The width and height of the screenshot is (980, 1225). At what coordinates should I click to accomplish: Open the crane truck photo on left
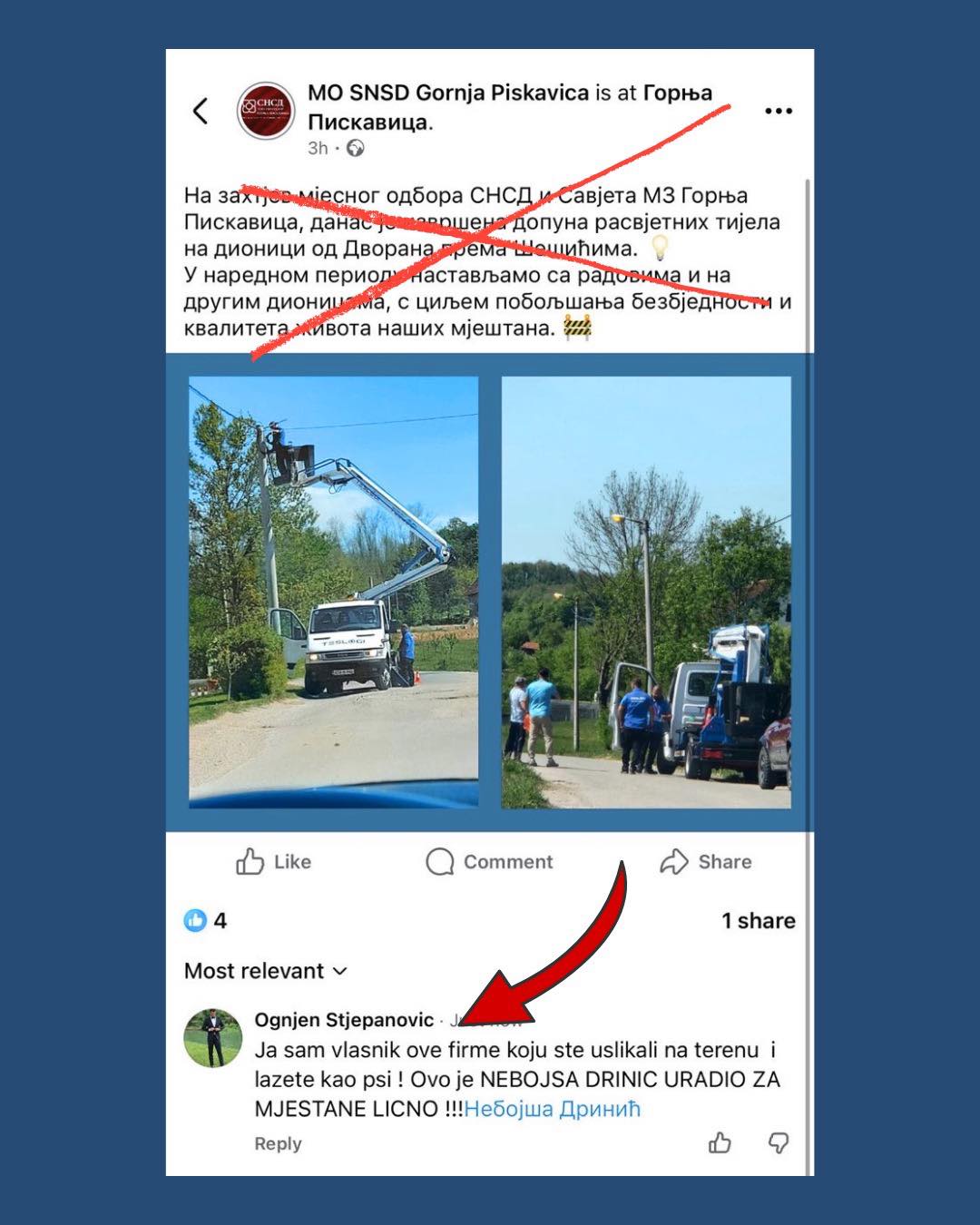point(333,592)
